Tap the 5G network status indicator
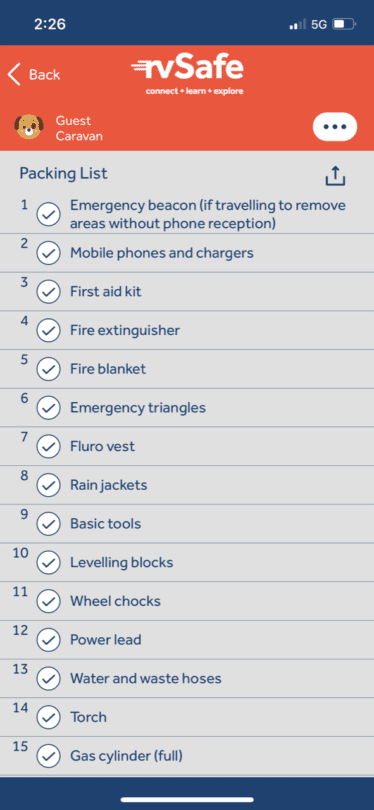The image size is (374, 810). [x=319, y=24]
